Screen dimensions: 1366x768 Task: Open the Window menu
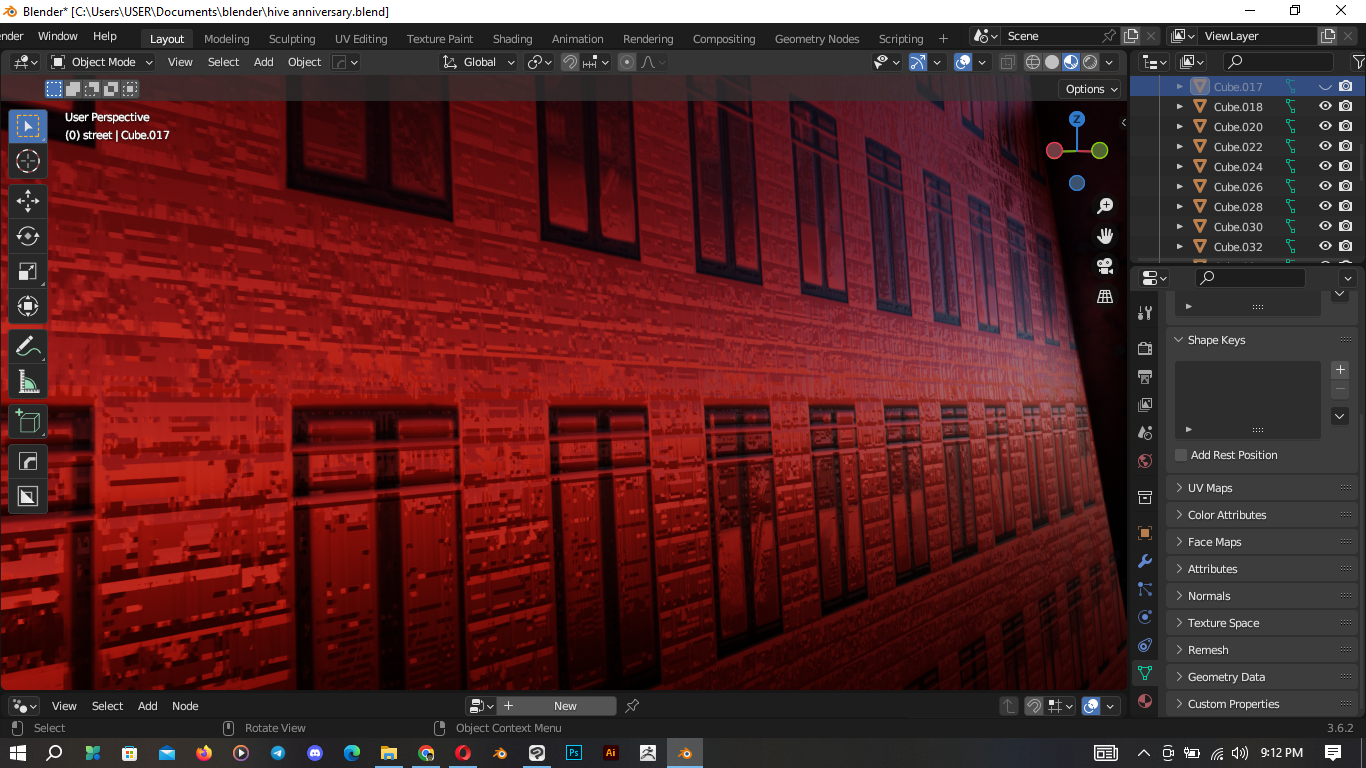click(x=57, y=36)
